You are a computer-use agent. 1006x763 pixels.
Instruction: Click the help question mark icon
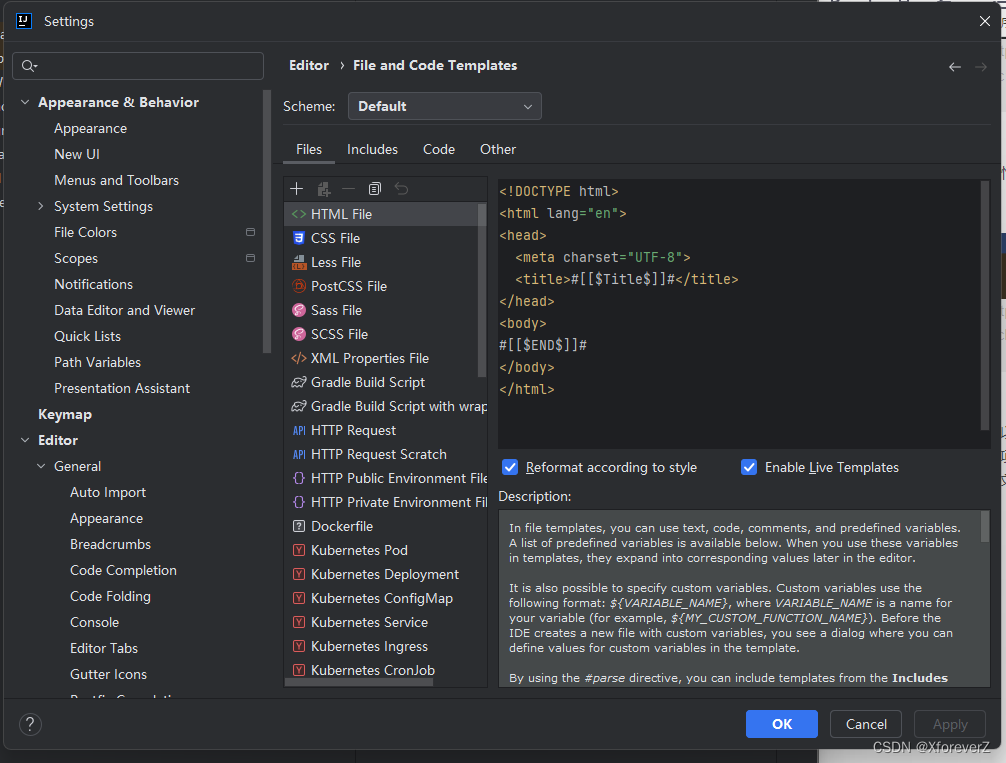tap(30, 724)
